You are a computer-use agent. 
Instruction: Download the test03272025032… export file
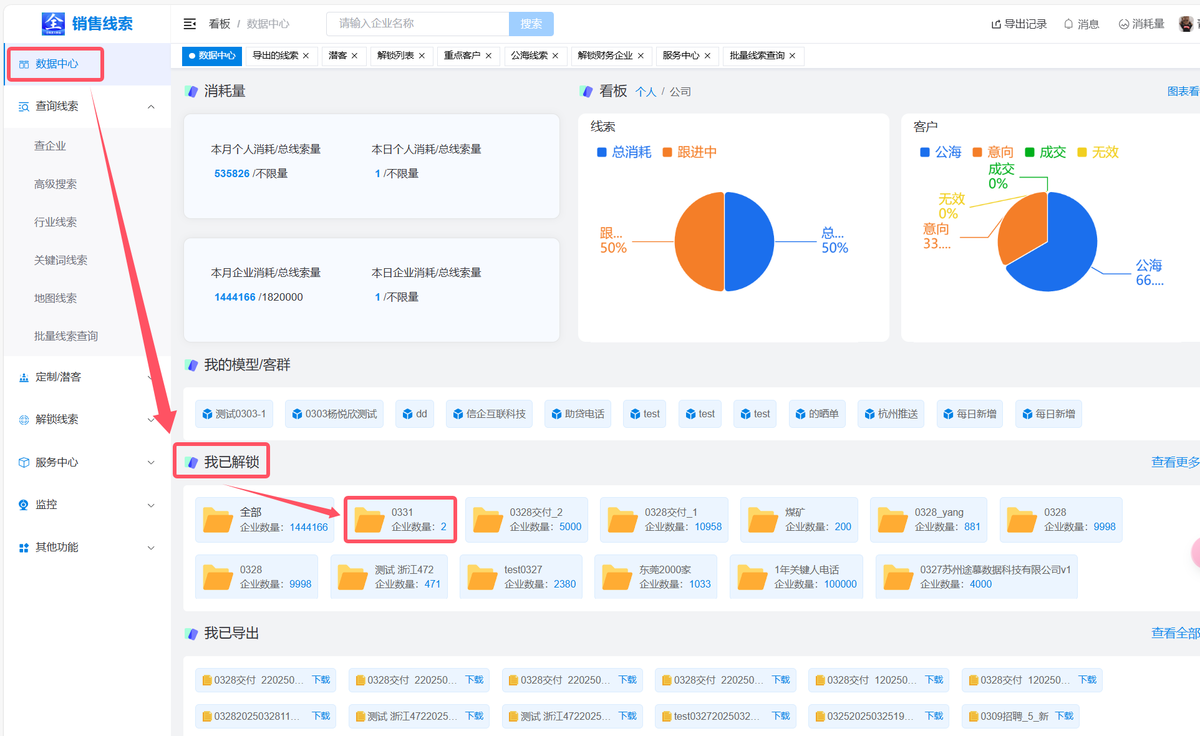pos(780,716)
